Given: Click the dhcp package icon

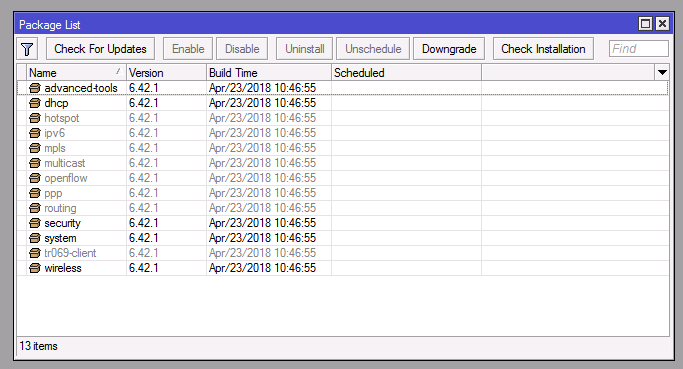Looking at the screenshot, I should click(x=35, y=103).
